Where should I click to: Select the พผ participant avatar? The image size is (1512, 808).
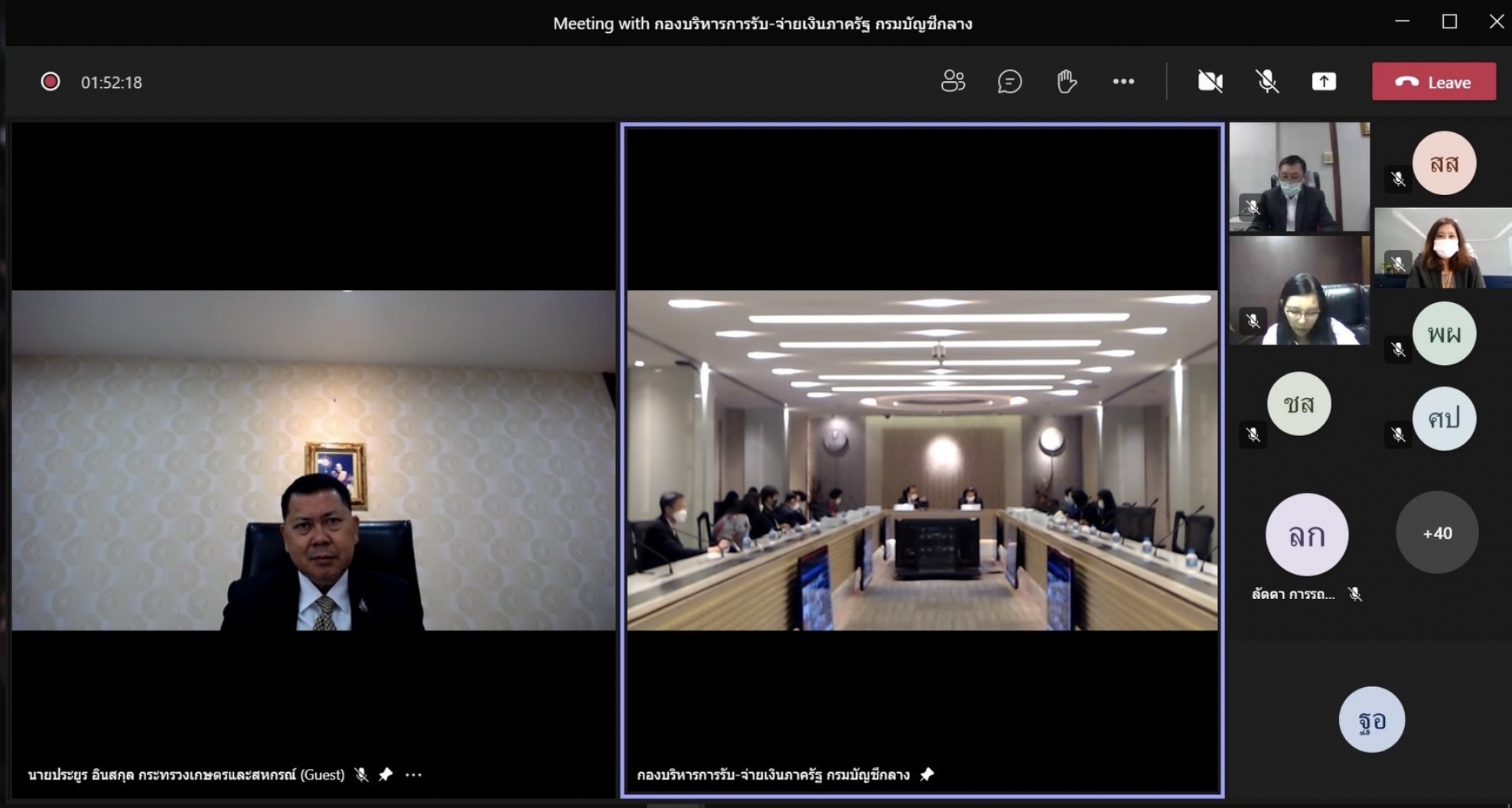[1444, 334]
